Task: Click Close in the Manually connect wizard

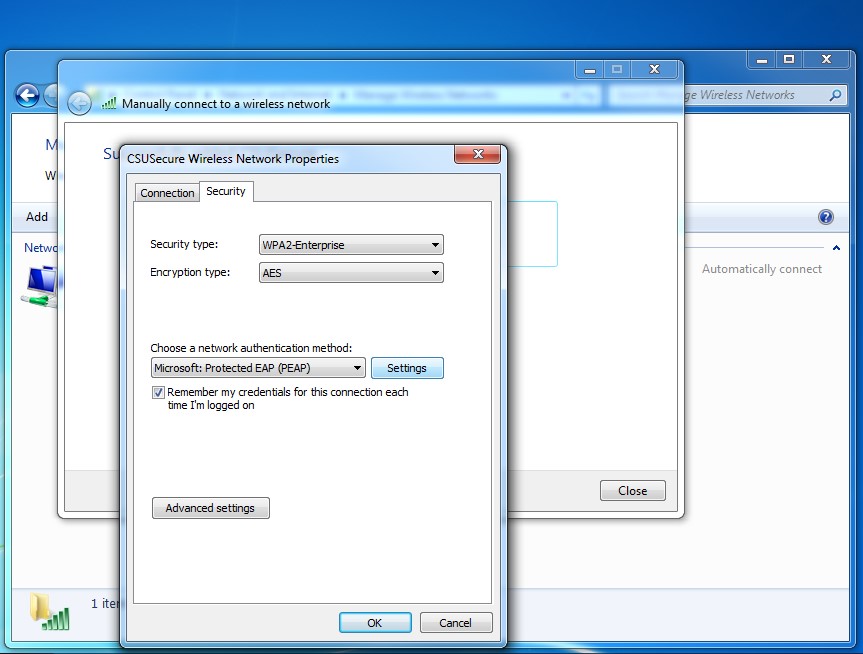Action: [x=632, y=490]
